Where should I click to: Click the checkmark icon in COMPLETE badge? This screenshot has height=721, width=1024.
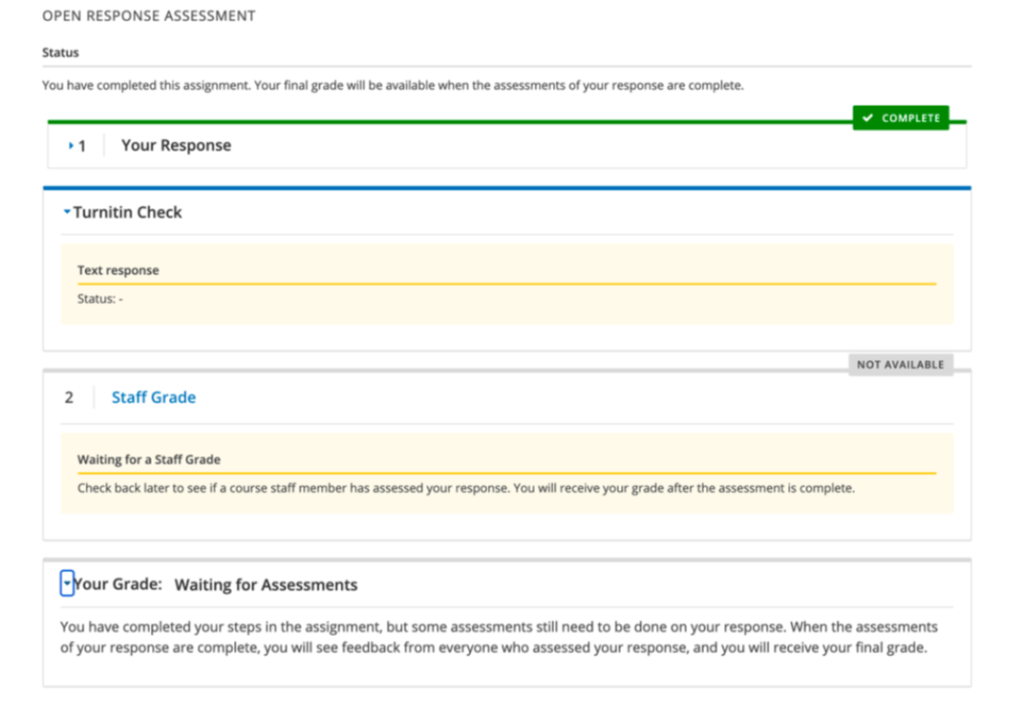(867, 118)
